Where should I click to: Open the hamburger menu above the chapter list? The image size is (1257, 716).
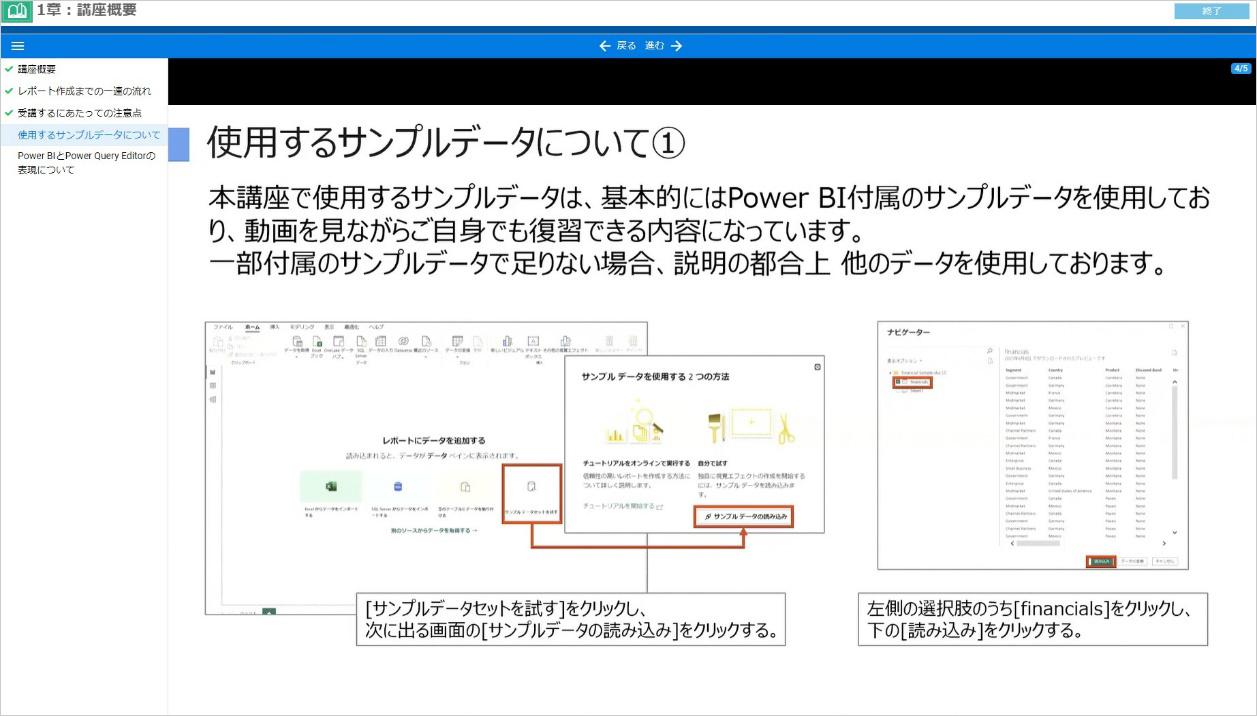(17, 45)
